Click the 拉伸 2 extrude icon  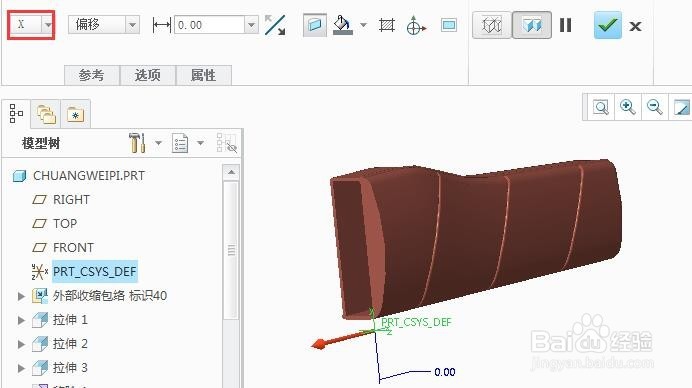coord(40,343)
